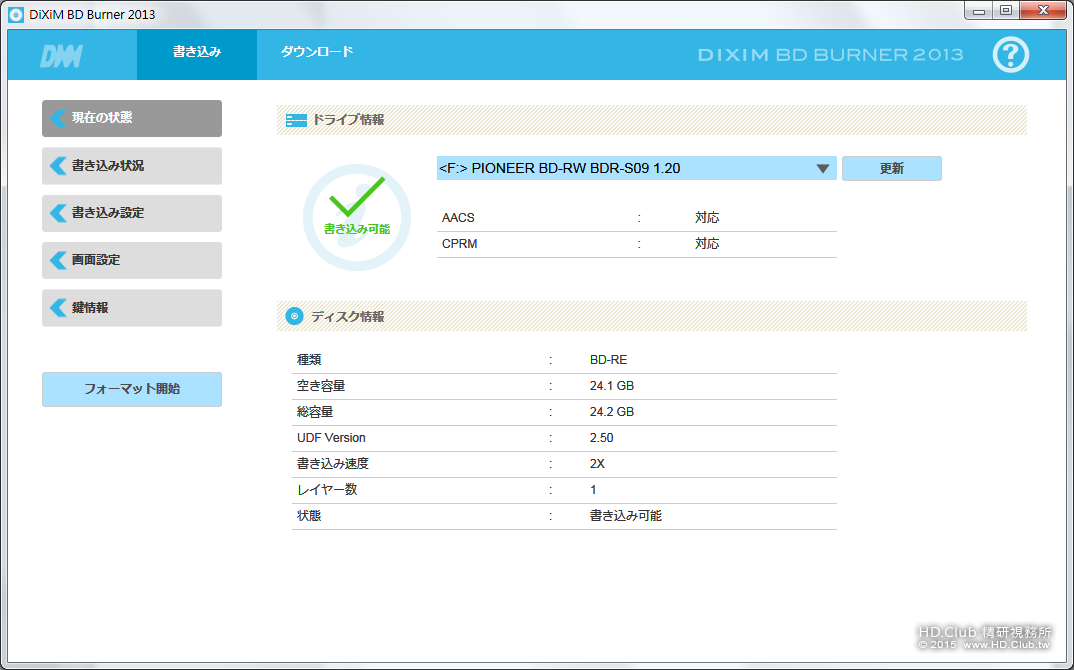
Task: Click the drive information section icon
Action: pyautogui.click(x=296, y=121)
